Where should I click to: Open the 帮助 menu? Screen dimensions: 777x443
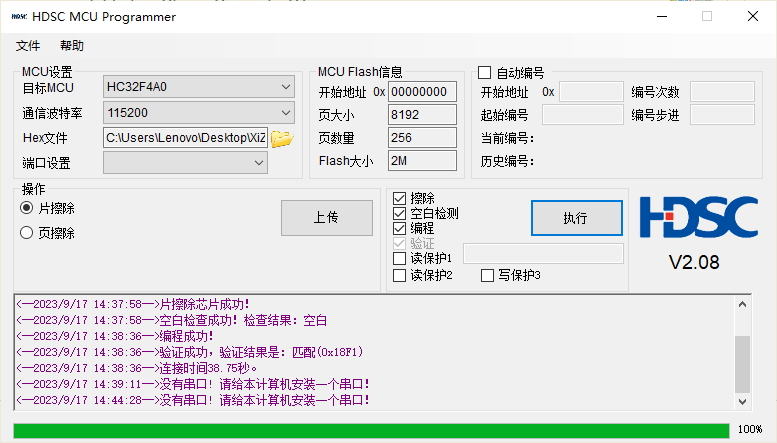tap(72, 46)
